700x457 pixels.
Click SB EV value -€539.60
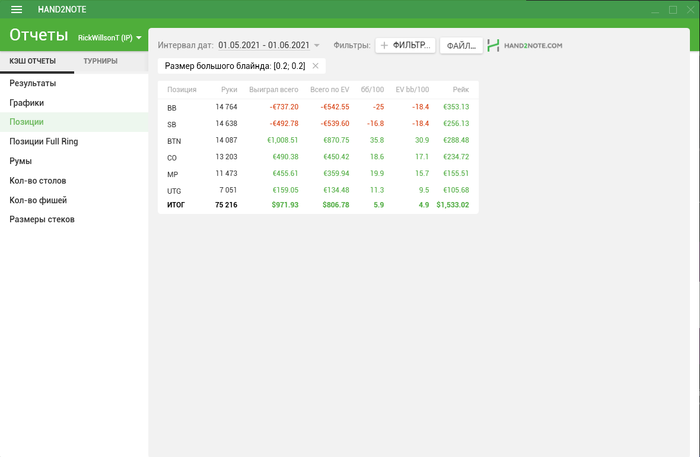point(335,124)
